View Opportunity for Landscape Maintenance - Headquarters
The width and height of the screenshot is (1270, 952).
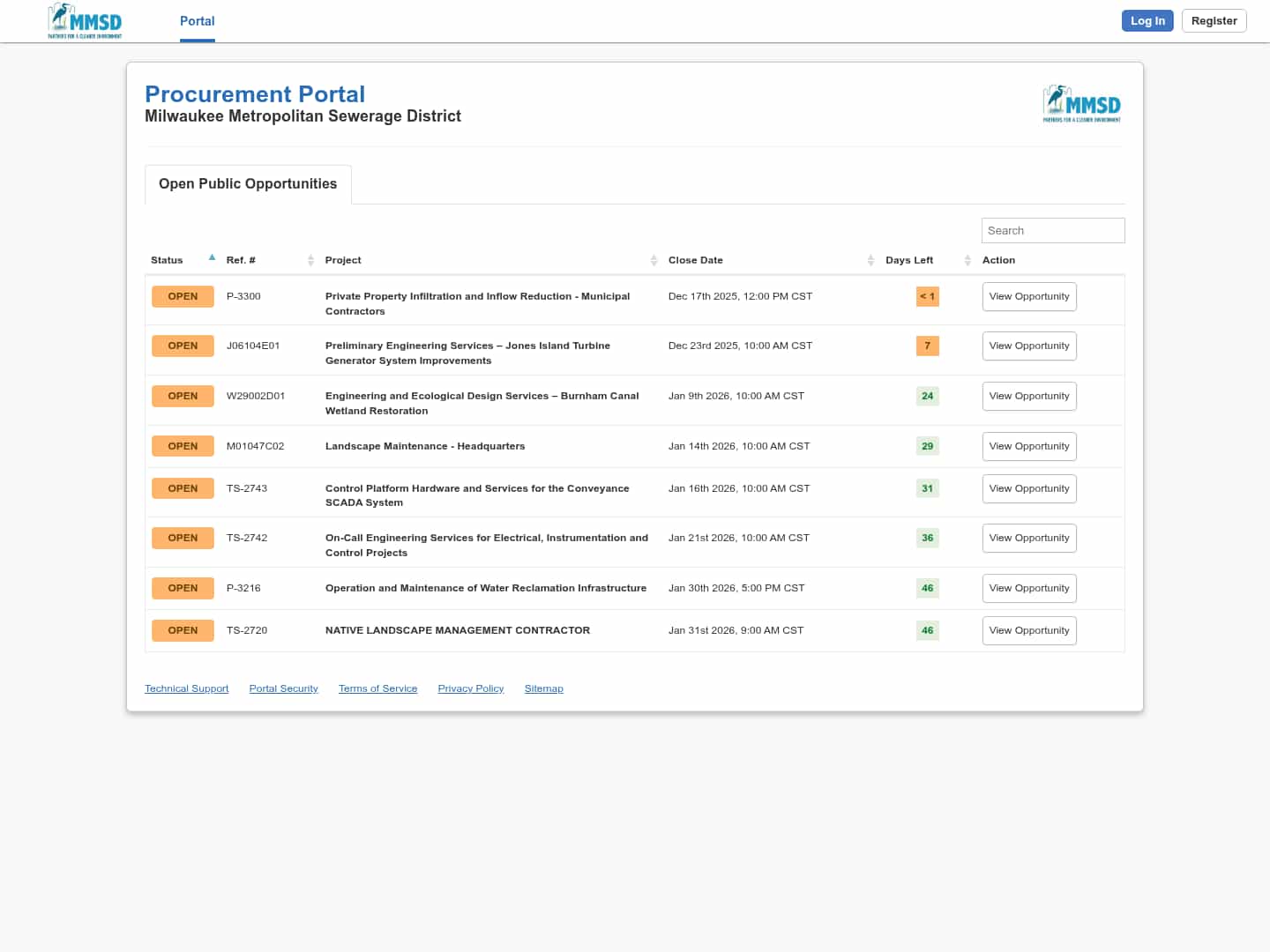pyautogui.click(x=1028, y=447)
